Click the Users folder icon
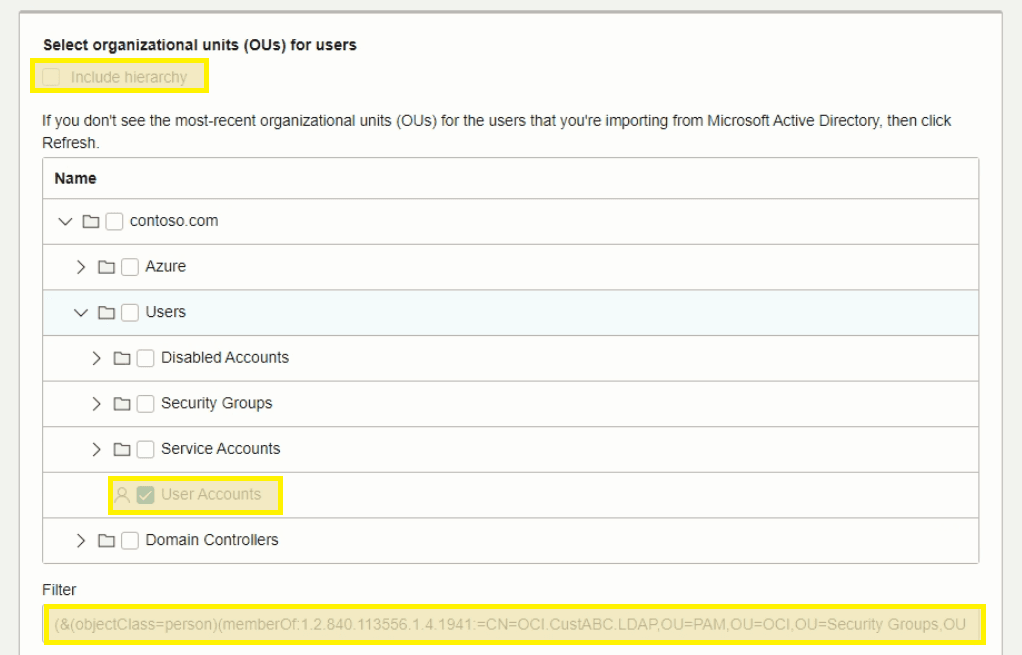 coord(105,312)
